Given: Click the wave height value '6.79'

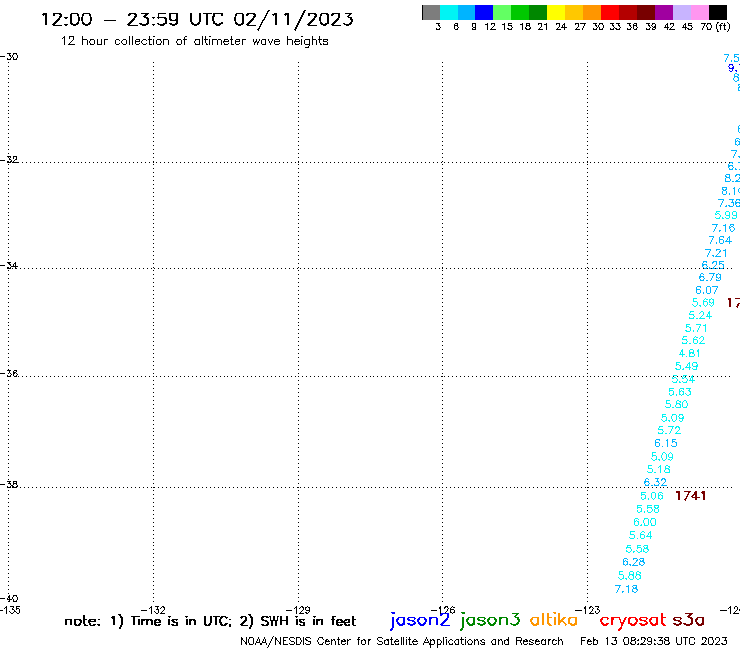Looking at the screenshot, I should point(710,278).
